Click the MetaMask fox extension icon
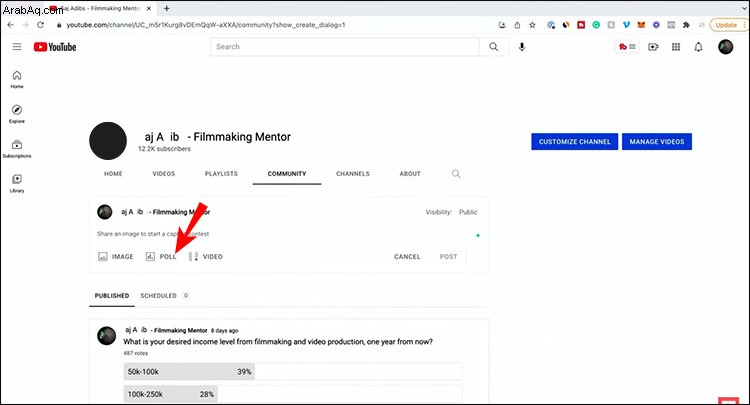 641,25
